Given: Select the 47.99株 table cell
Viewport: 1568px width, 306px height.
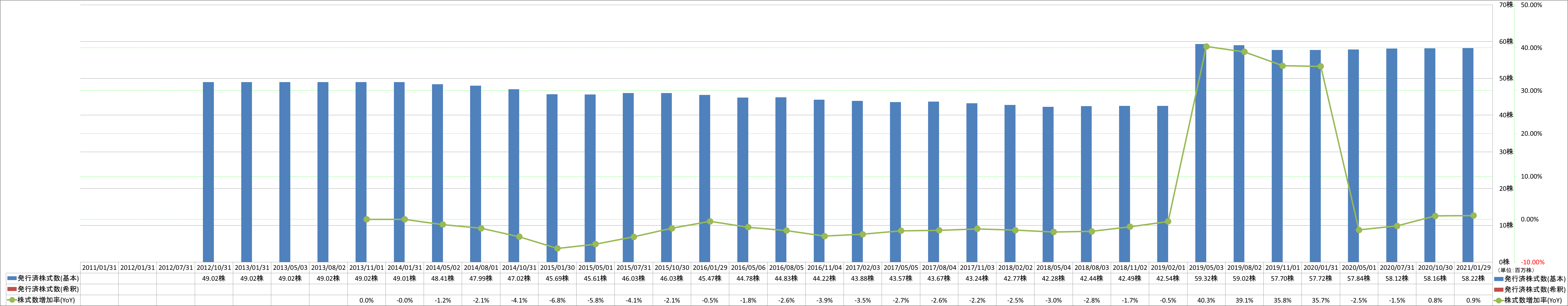Looking at the screenshot, I should tap(481, 279).
